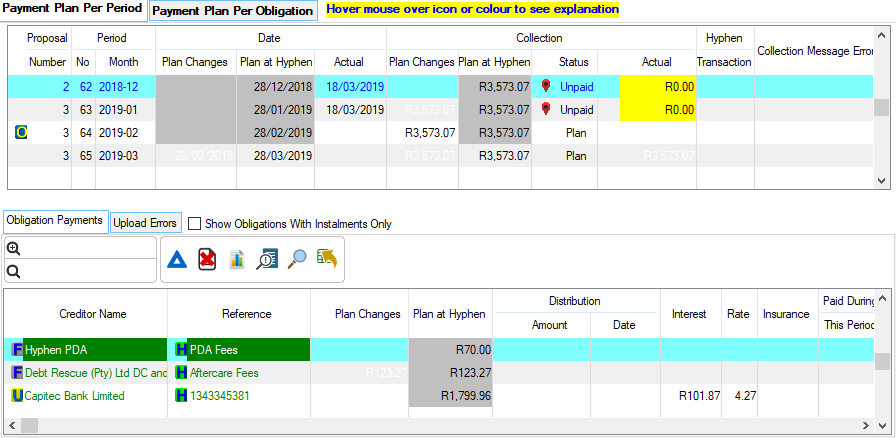Viewport: 896px width, 438px height.
Task: Click the Plan status for period 64
Action: (576, 133)
